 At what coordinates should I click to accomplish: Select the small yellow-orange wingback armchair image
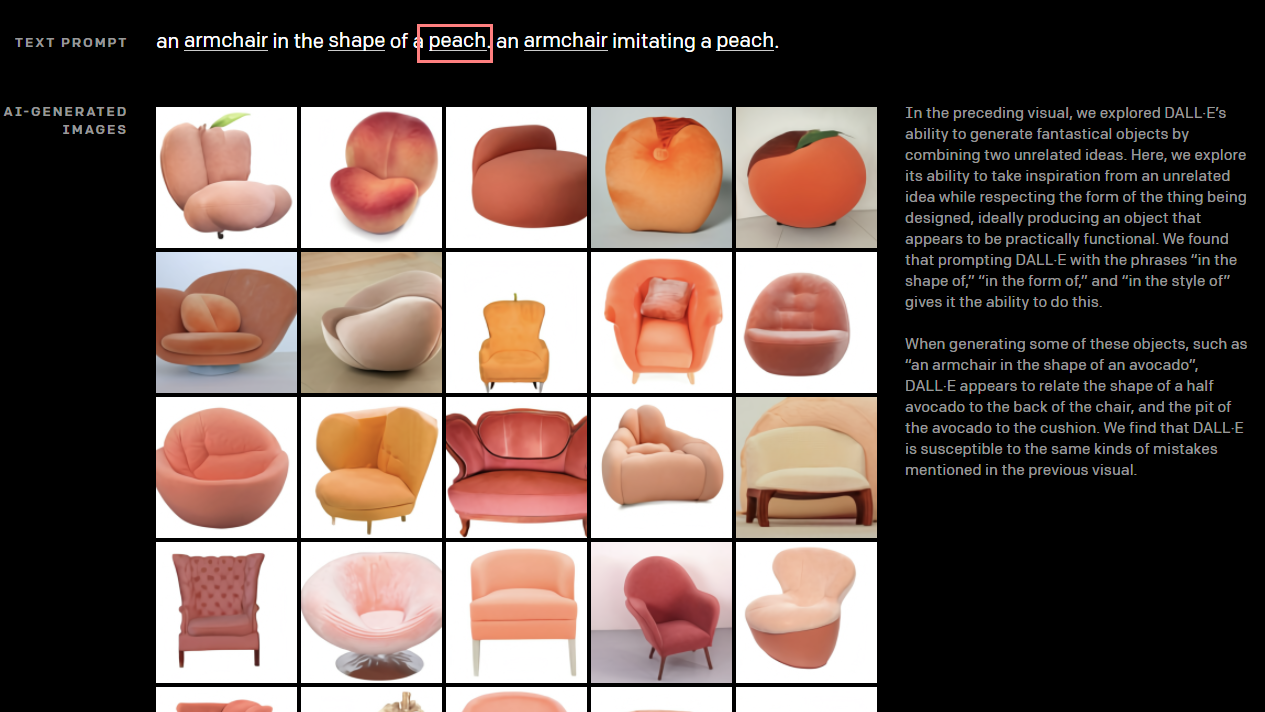(x=516, y=323)
